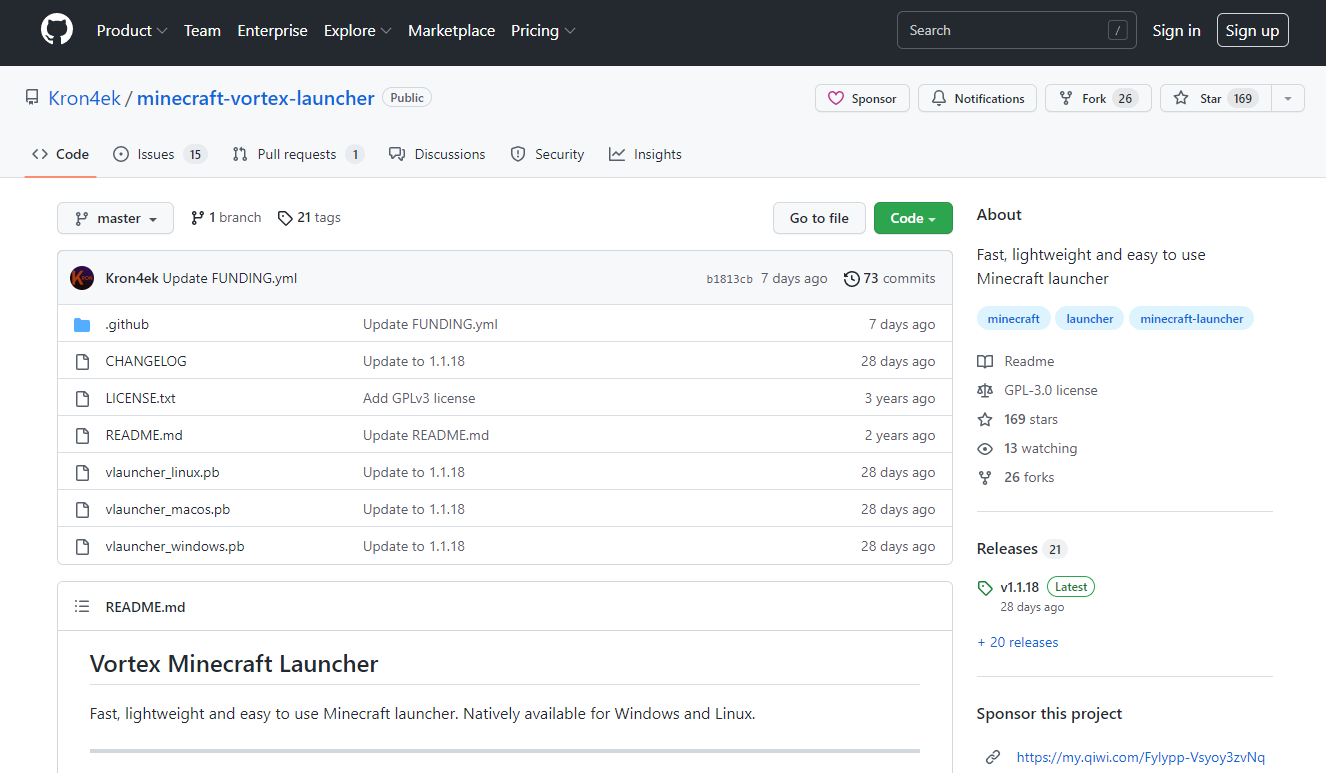This screenshot has width=1326, height=773.
Task: Open the v1.1.18 latest release
Action: (x=1019, y=587)
